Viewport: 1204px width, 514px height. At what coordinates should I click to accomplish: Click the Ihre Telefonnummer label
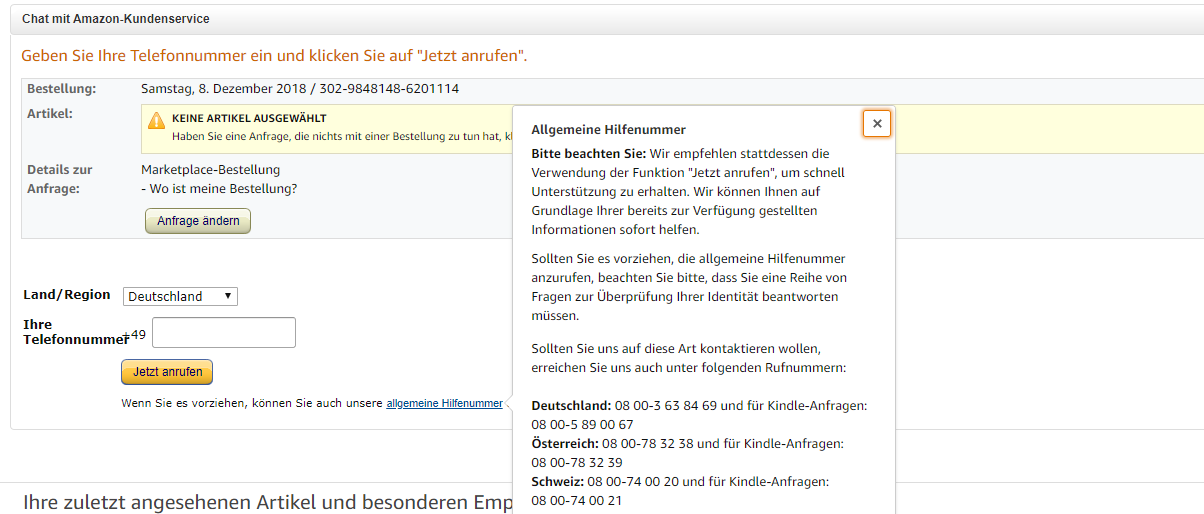(x=76, y=332)
